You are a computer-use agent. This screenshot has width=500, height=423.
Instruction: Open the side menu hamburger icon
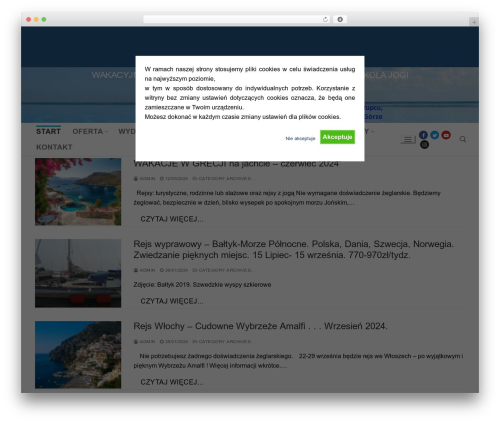pos(408,140)
